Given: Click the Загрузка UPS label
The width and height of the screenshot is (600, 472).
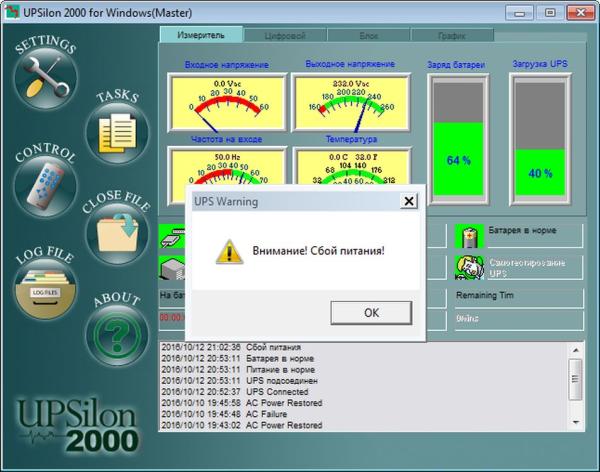Looking at the screenshot, I should click(x=540, y=64).
